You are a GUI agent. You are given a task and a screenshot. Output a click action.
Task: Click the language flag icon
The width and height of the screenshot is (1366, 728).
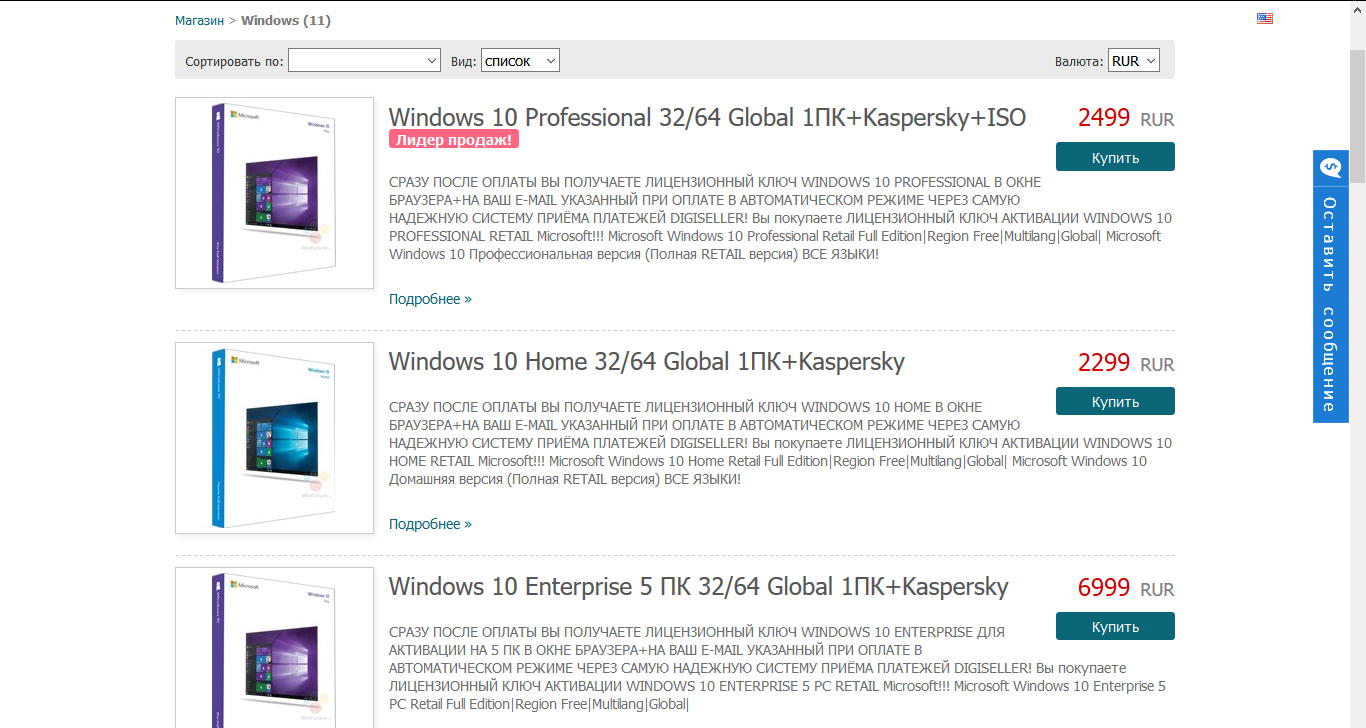1265,18
